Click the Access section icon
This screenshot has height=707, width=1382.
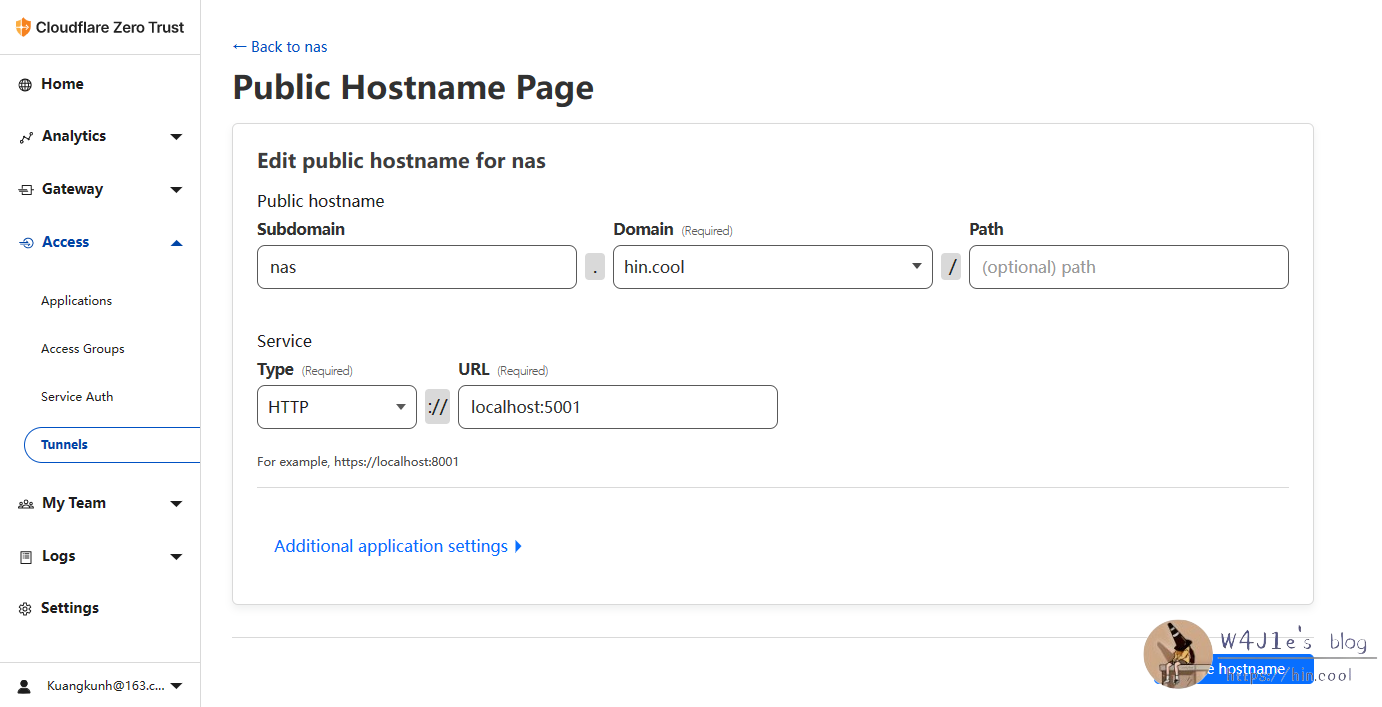23,242
